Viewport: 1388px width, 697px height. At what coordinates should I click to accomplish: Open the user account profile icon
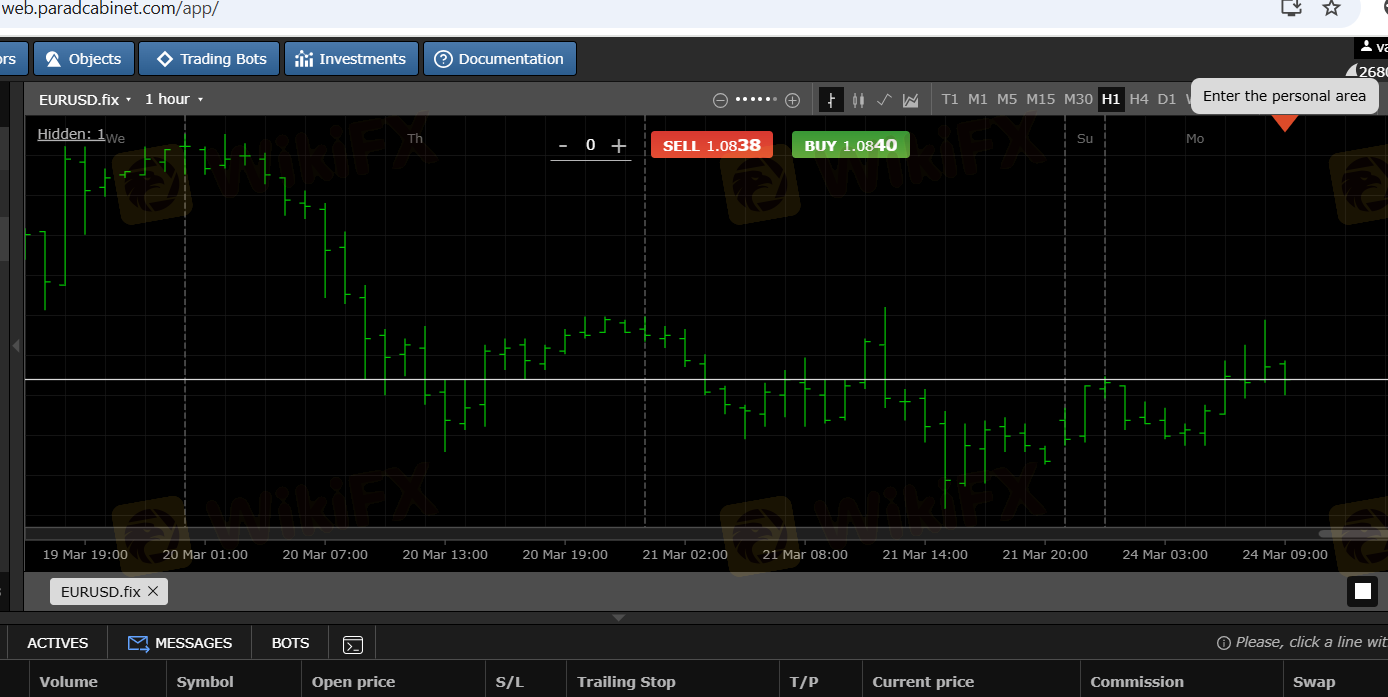(x=1367, y=47)
